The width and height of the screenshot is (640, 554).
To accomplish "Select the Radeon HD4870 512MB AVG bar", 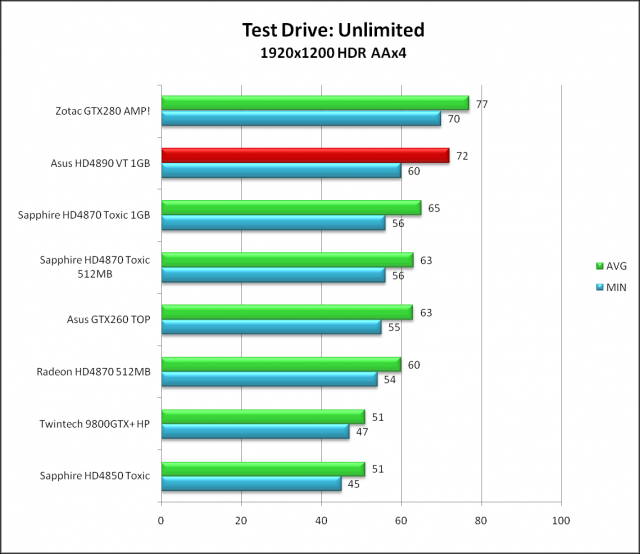I will tap(281, 364).
